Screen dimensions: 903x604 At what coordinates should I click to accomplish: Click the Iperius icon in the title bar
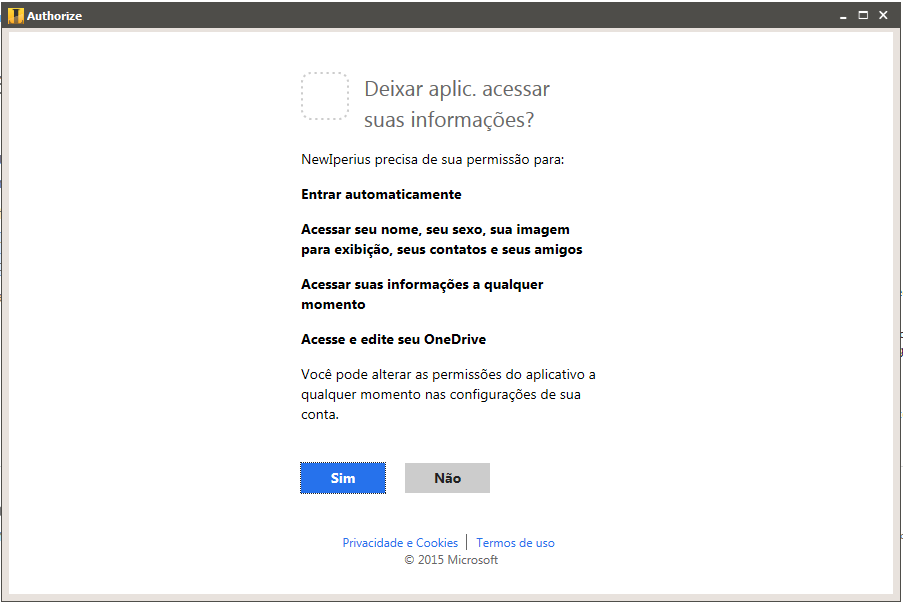pyautogui.click(x=16, y=16)
